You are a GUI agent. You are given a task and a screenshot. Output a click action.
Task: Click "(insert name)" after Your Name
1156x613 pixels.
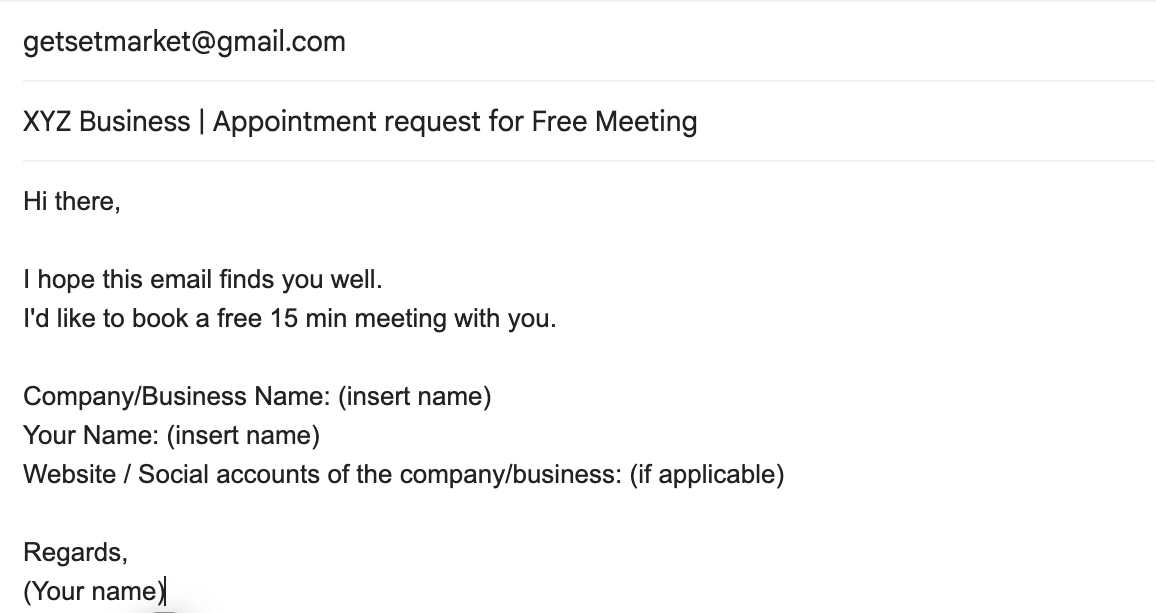coord(243,435)
